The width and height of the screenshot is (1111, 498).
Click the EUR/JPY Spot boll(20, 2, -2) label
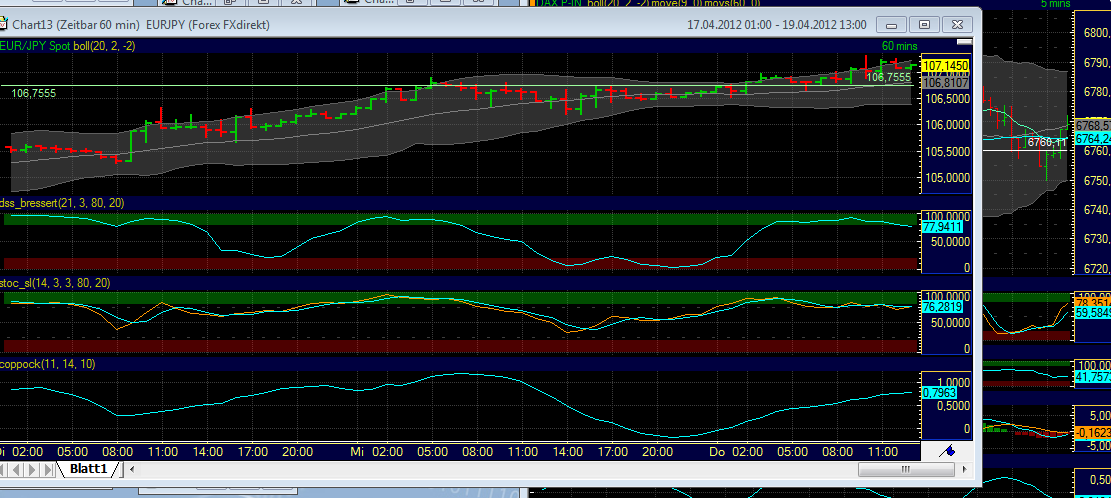pos(69,46)
